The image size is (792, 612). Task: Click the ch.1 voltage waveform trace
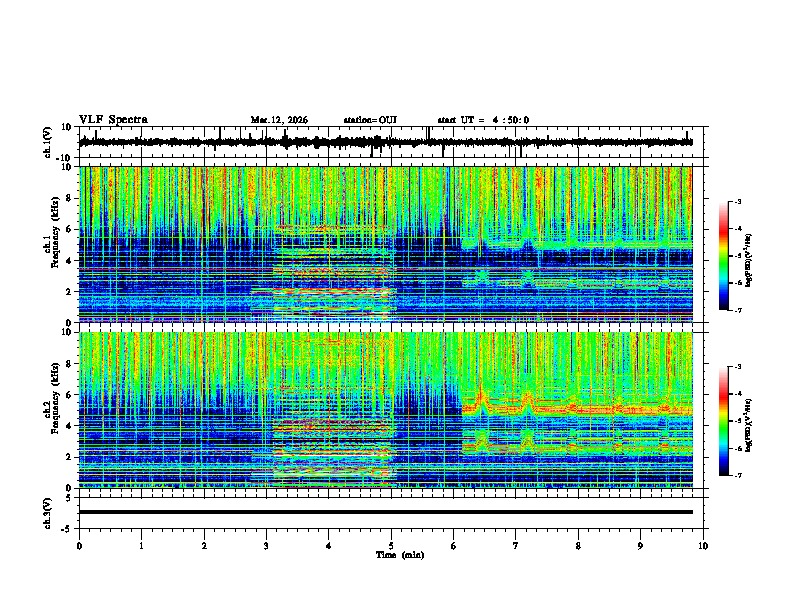tap(385, 142)
